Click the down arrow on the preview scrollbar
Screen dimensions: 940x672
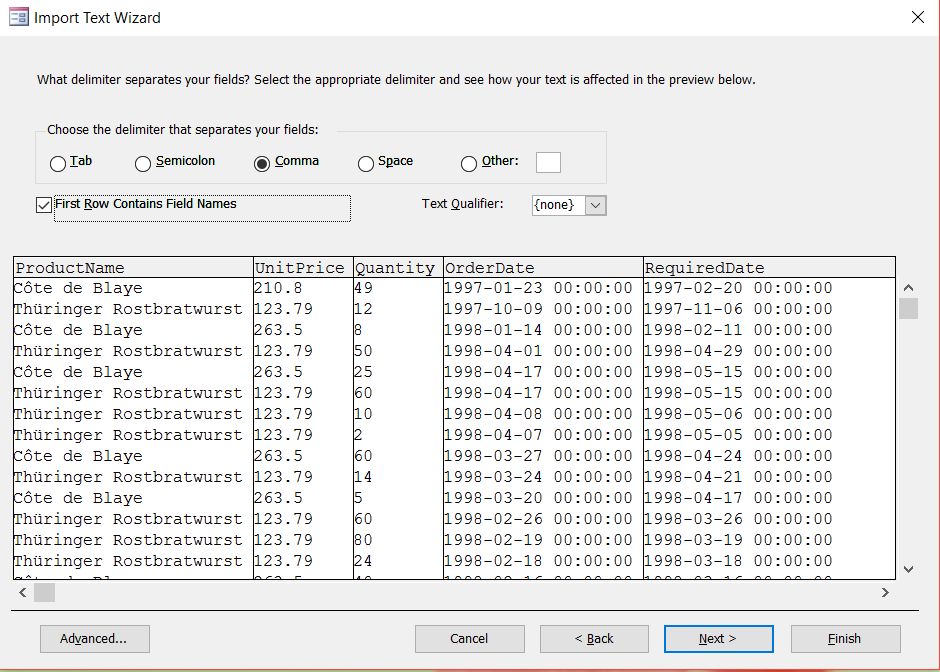908,567
